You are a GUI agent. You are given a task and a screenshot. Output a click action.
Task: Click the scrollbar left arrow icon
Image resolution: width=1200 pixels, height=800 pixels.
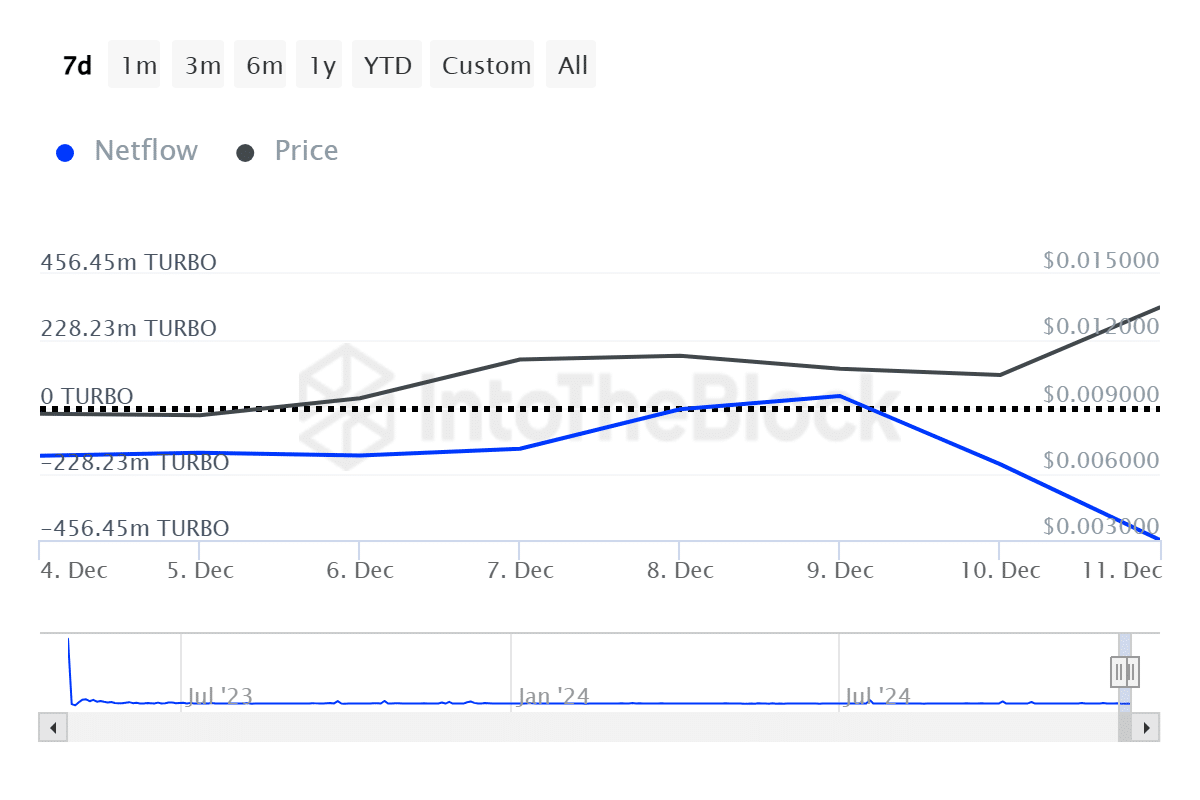tap(52, 727)
